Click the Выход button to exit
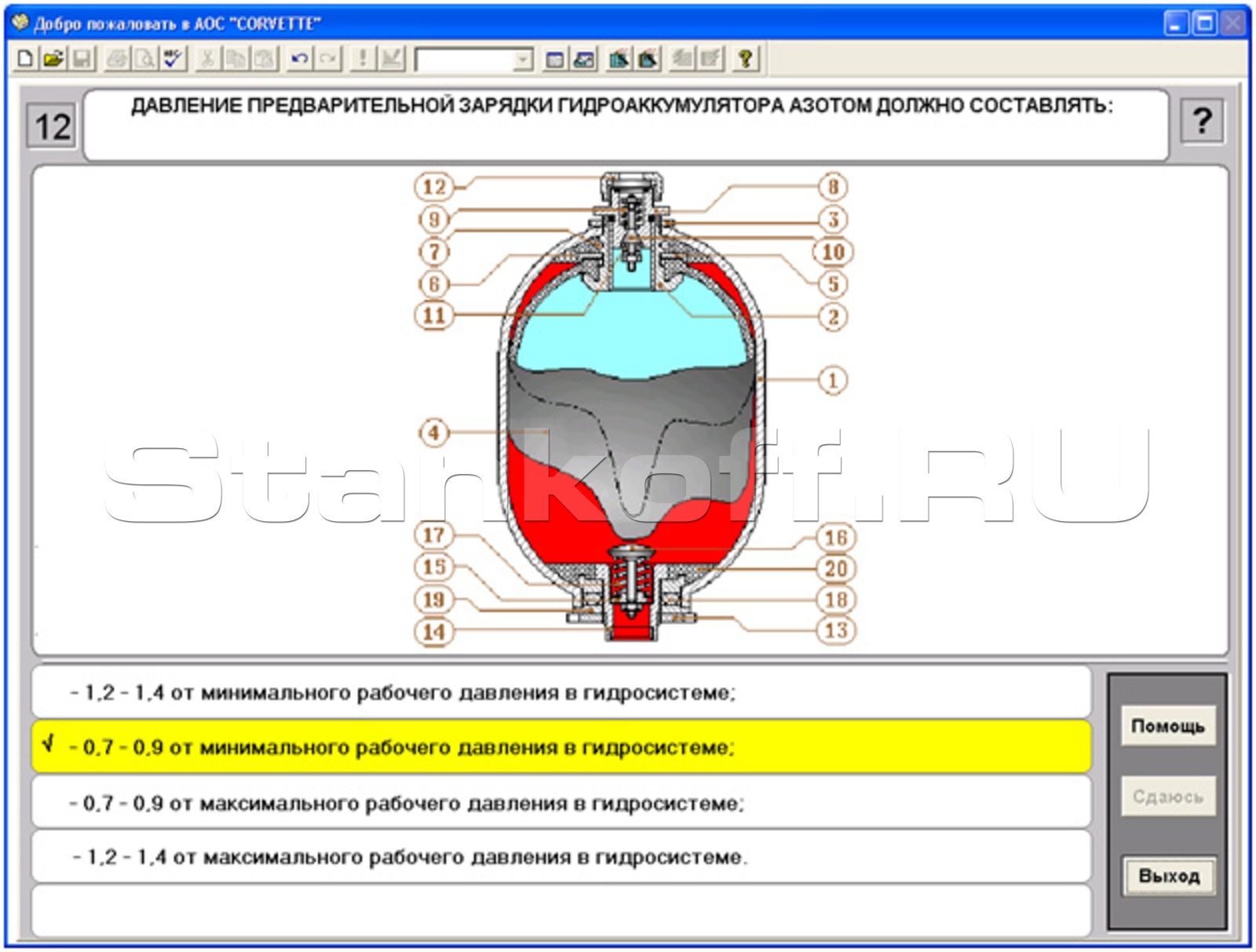 click(x=1168, y=876)
